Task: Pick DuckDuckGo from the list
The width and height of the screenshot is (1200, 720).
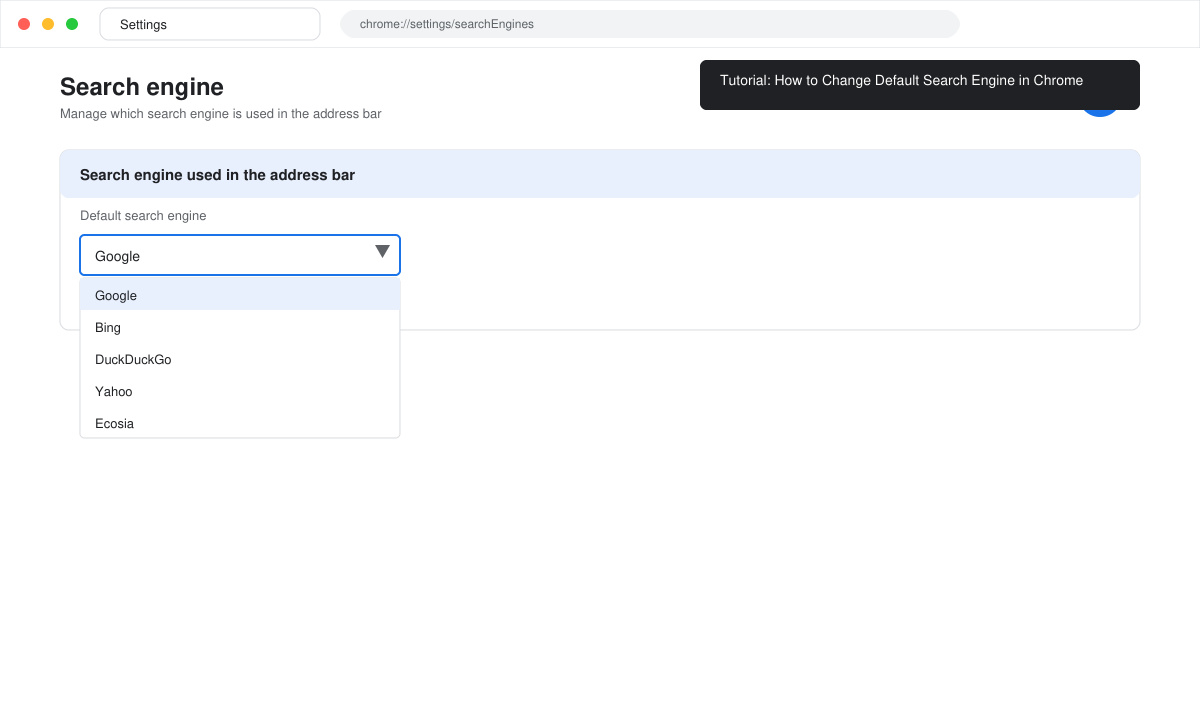Action: click(240, 359)
